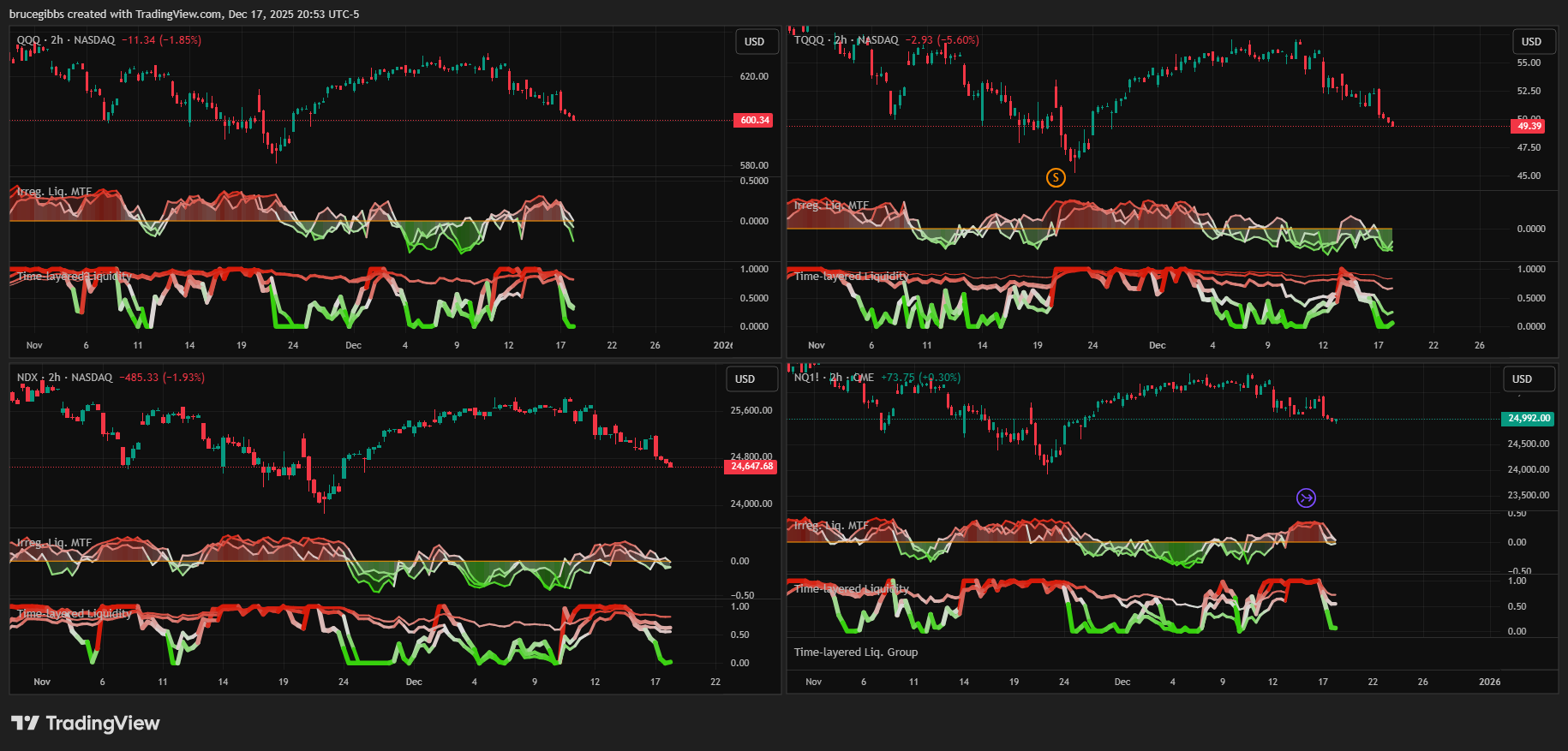Select Irreg. Liq. MTF indicator on QQQ chart
Viewport: 1568px width, 751px height.
54,192
